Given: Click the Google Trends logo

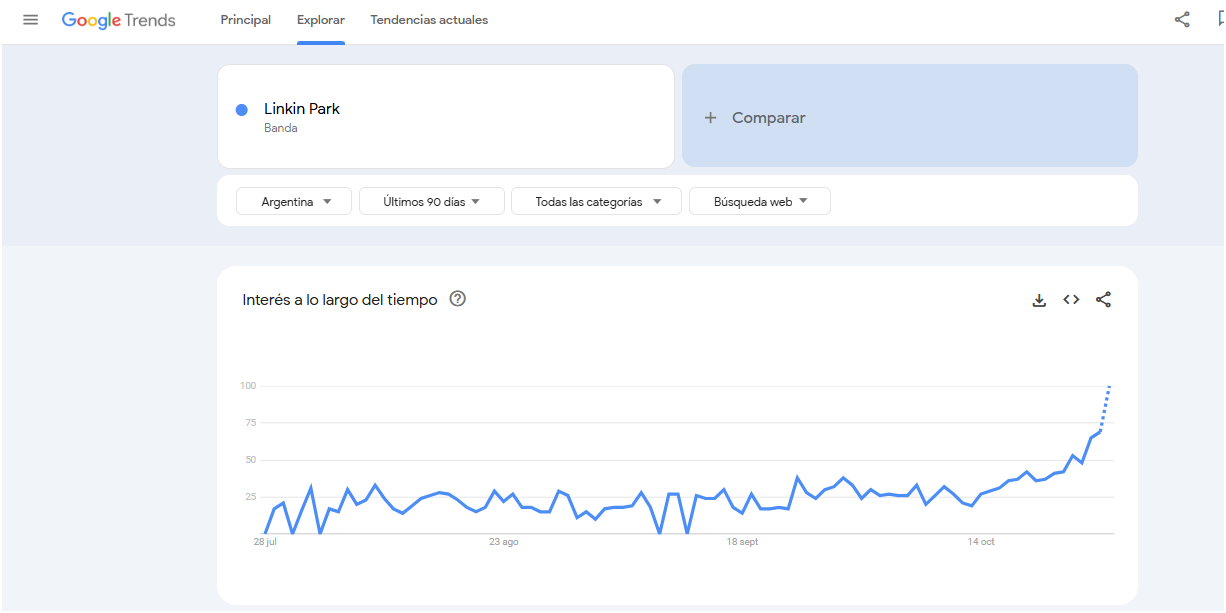Looking at the screenshot, I should click(x=118, y=20).
